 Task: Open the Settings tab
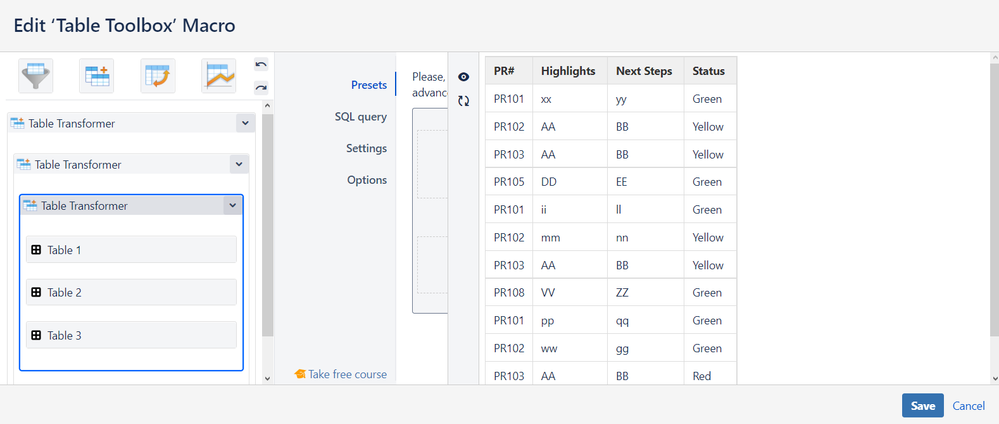point(366,148)
